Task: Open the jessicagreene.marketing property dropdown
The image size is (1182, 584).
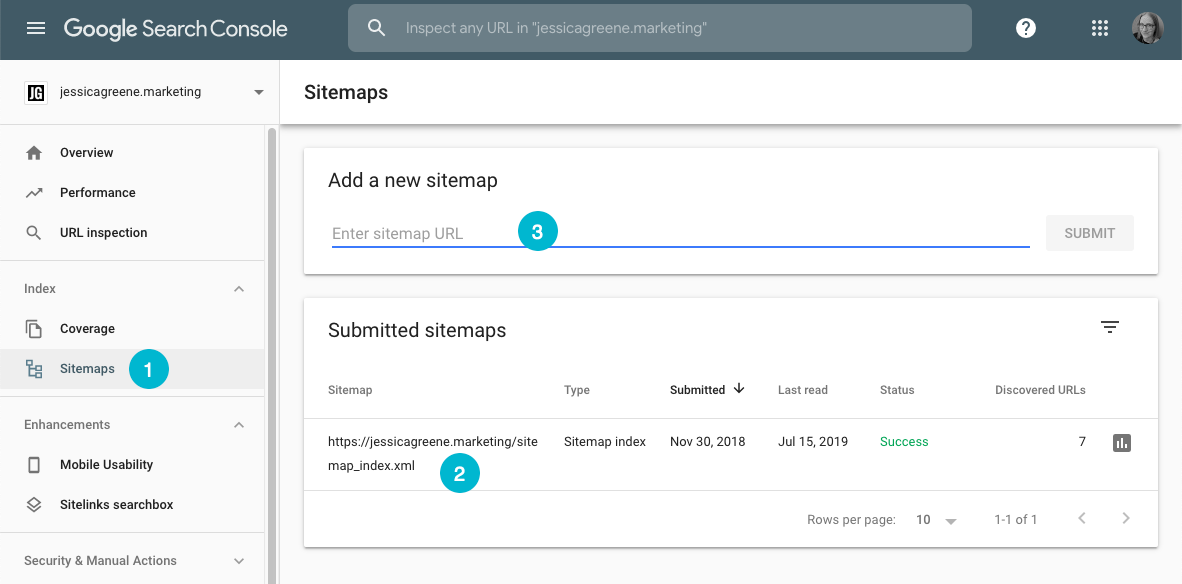Action: click(x=259, y=92)
